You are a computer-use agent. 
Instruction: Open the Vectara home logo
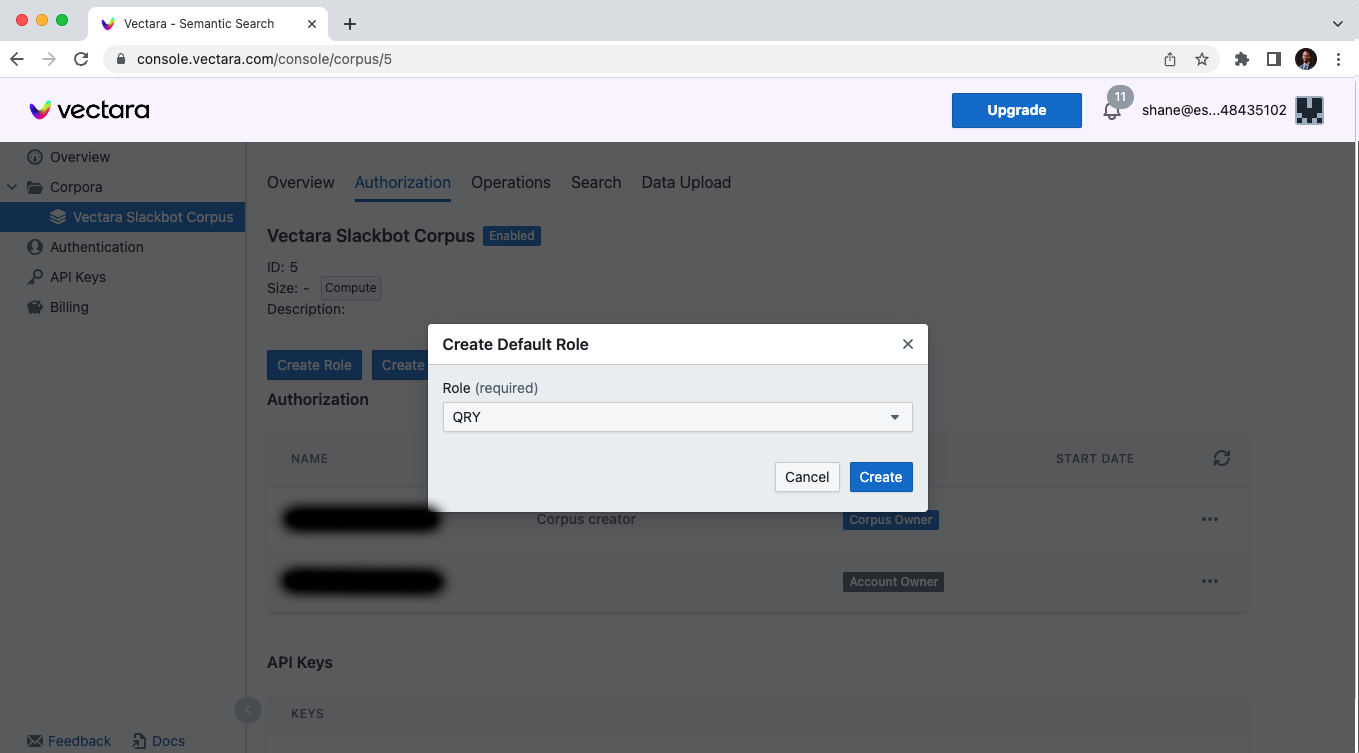(88, 110)
